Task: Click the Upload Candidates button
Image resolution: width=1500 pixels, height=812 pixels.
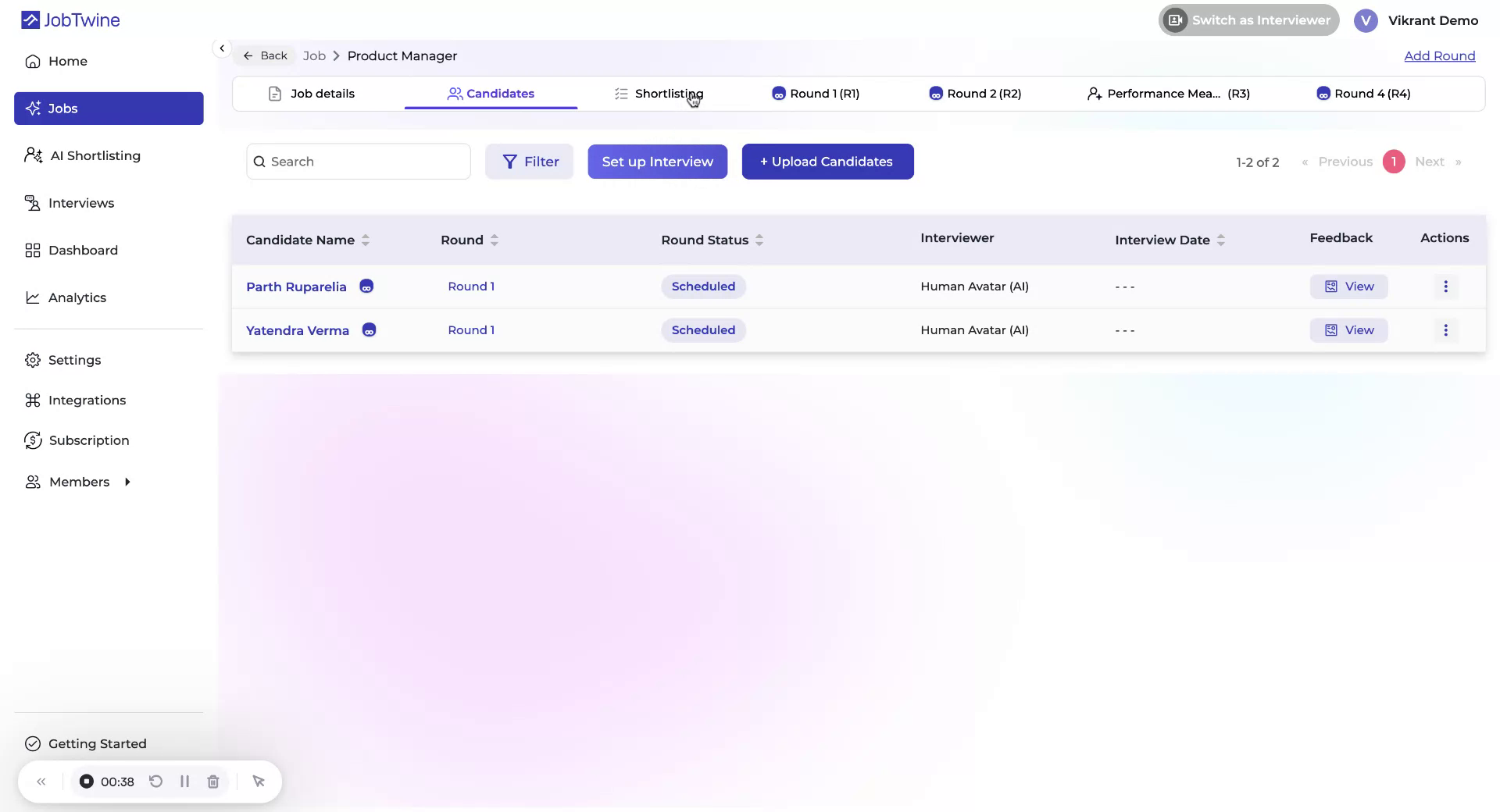Action: tap(827, 161)
